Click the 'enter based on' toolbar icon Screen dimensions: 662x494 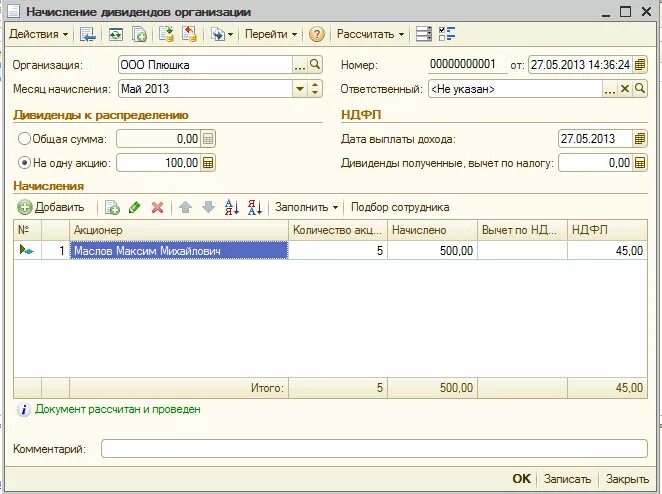tap(218, 34)
